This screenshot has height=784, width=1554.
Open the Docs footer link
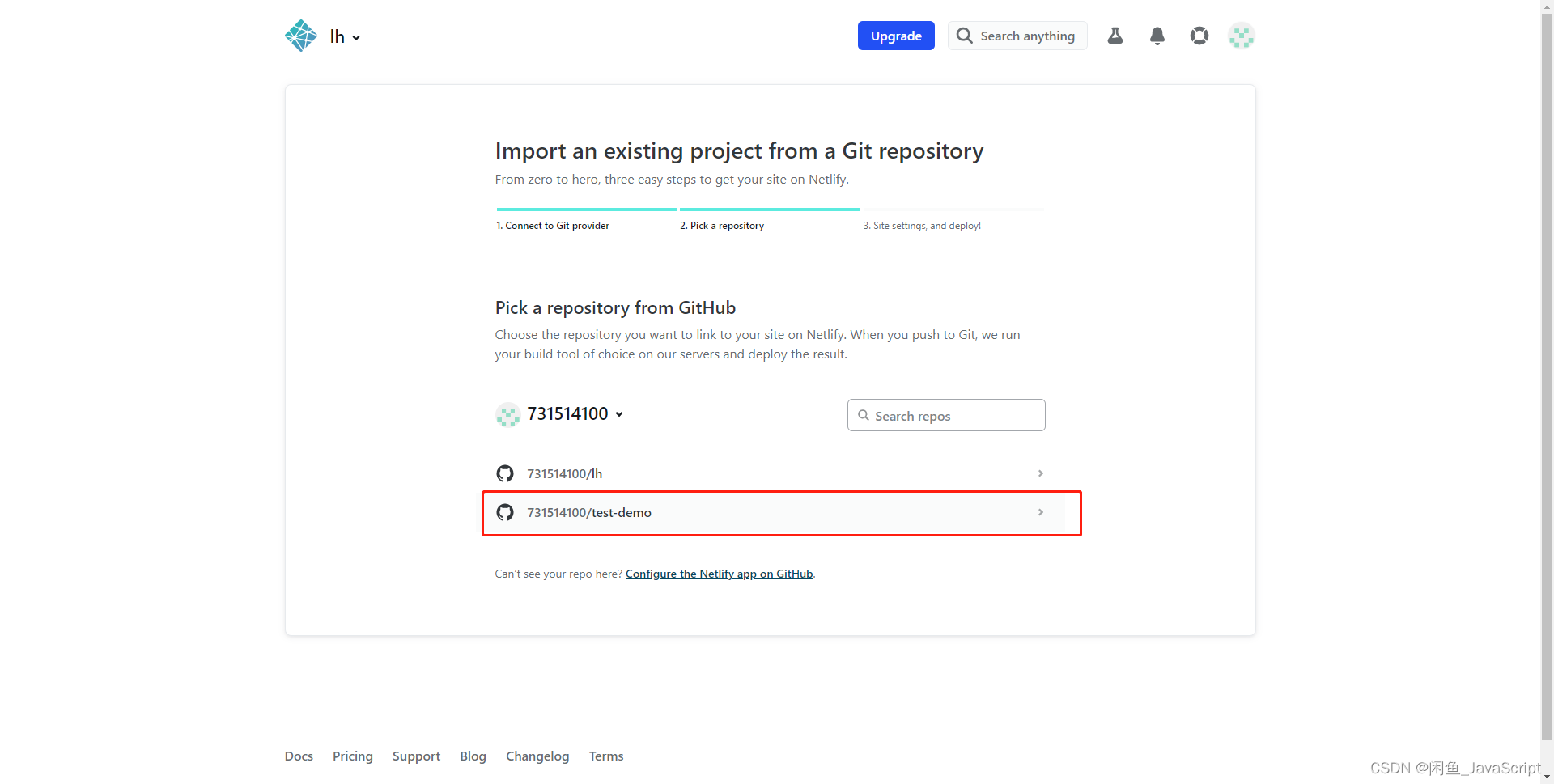point(299,756)
